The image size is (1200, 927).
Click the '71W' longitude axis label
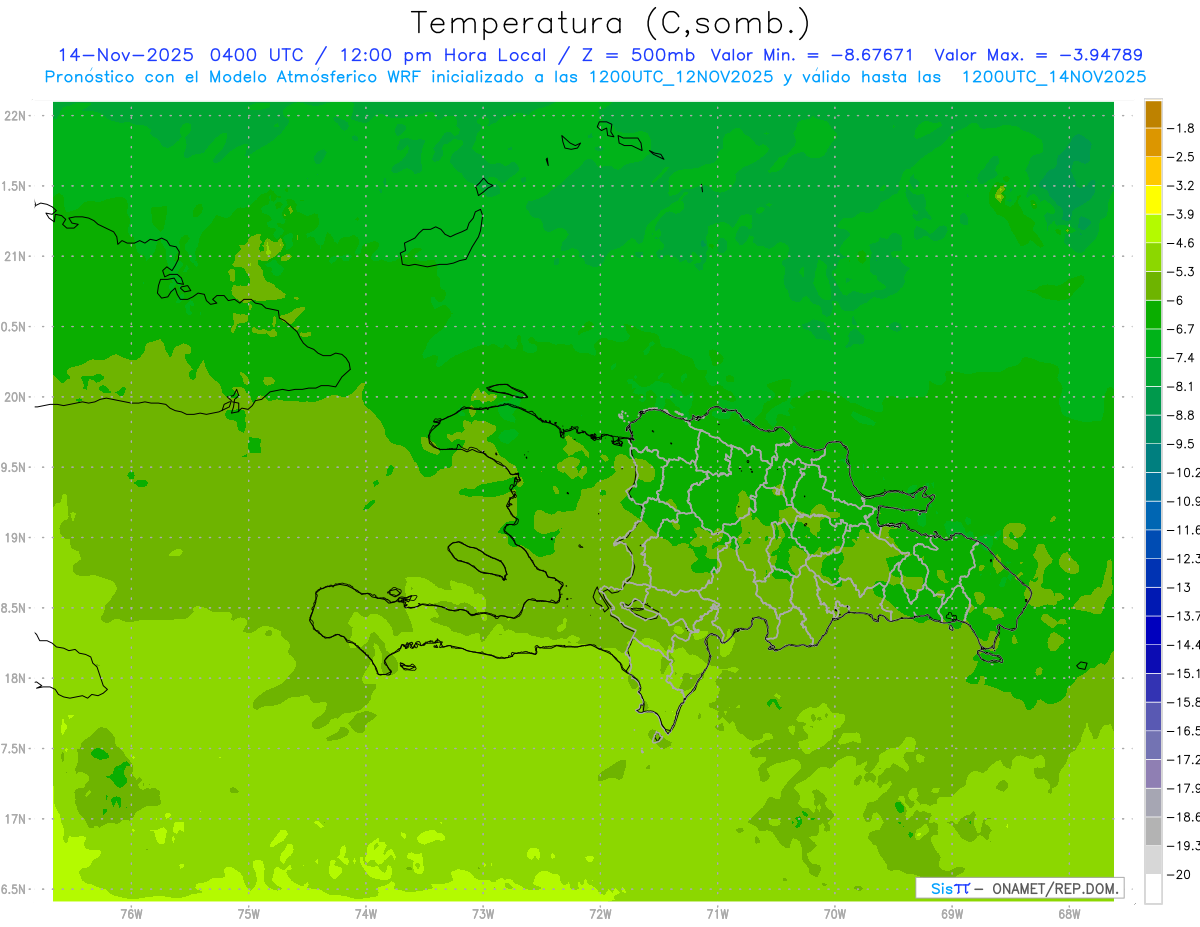[x=717, y=913]
